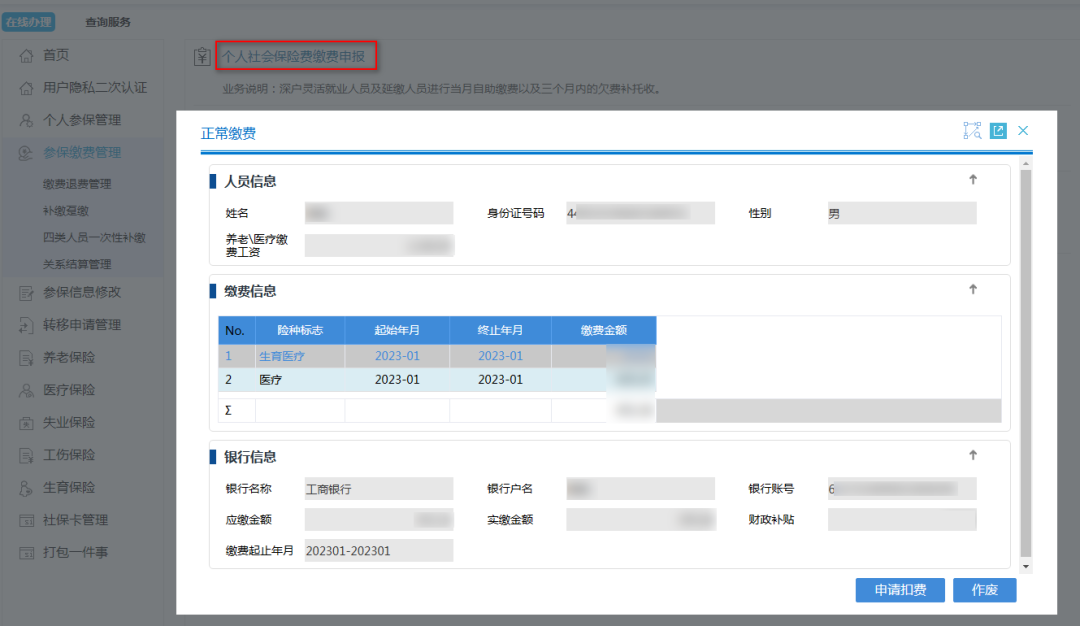Select 缴费退费管理 submenu item
Viewport: 1080px width, 626px height.
coord(77,184)
